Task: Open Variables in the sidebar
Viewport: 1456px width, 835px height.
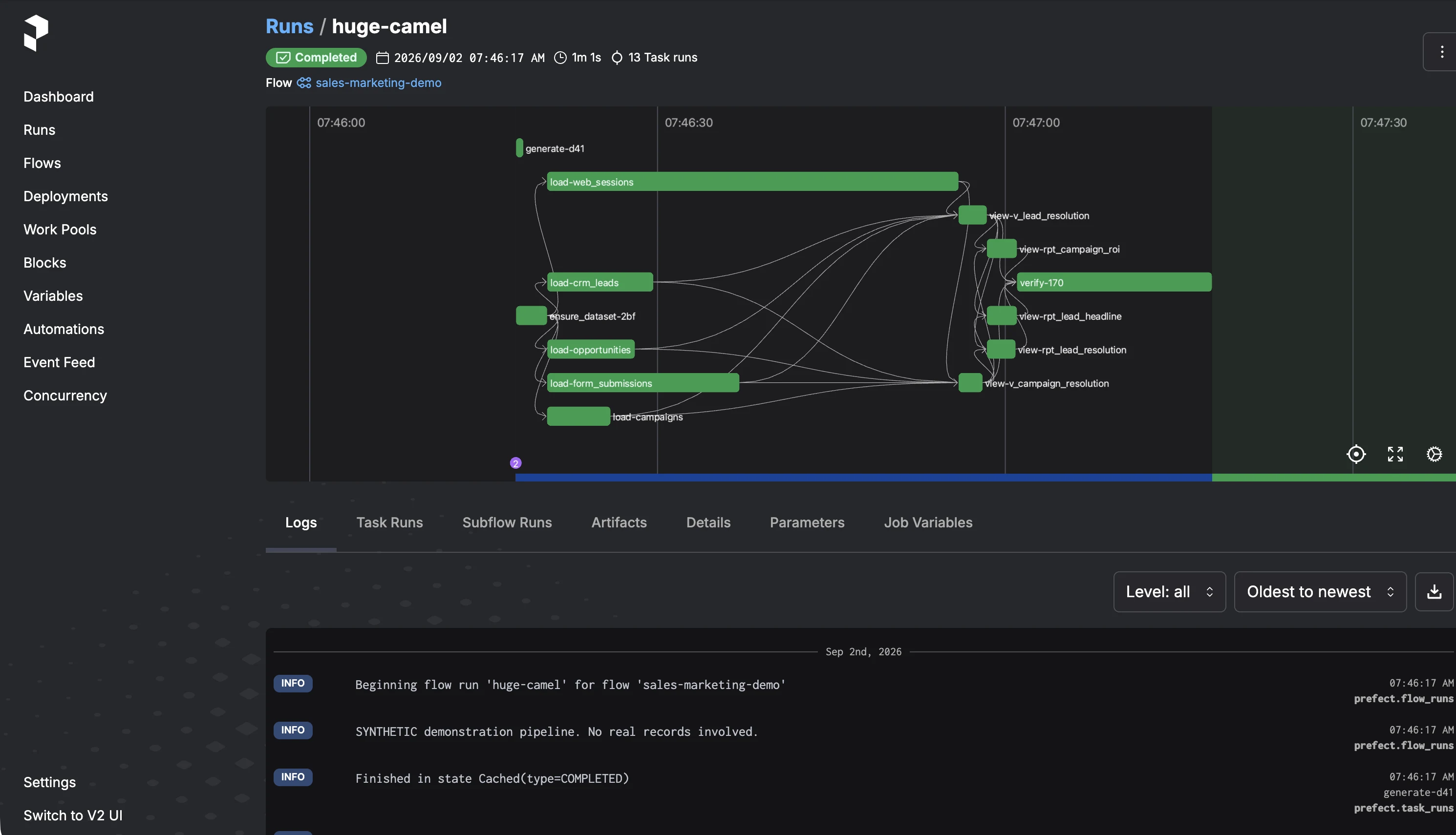Action: 53,296
